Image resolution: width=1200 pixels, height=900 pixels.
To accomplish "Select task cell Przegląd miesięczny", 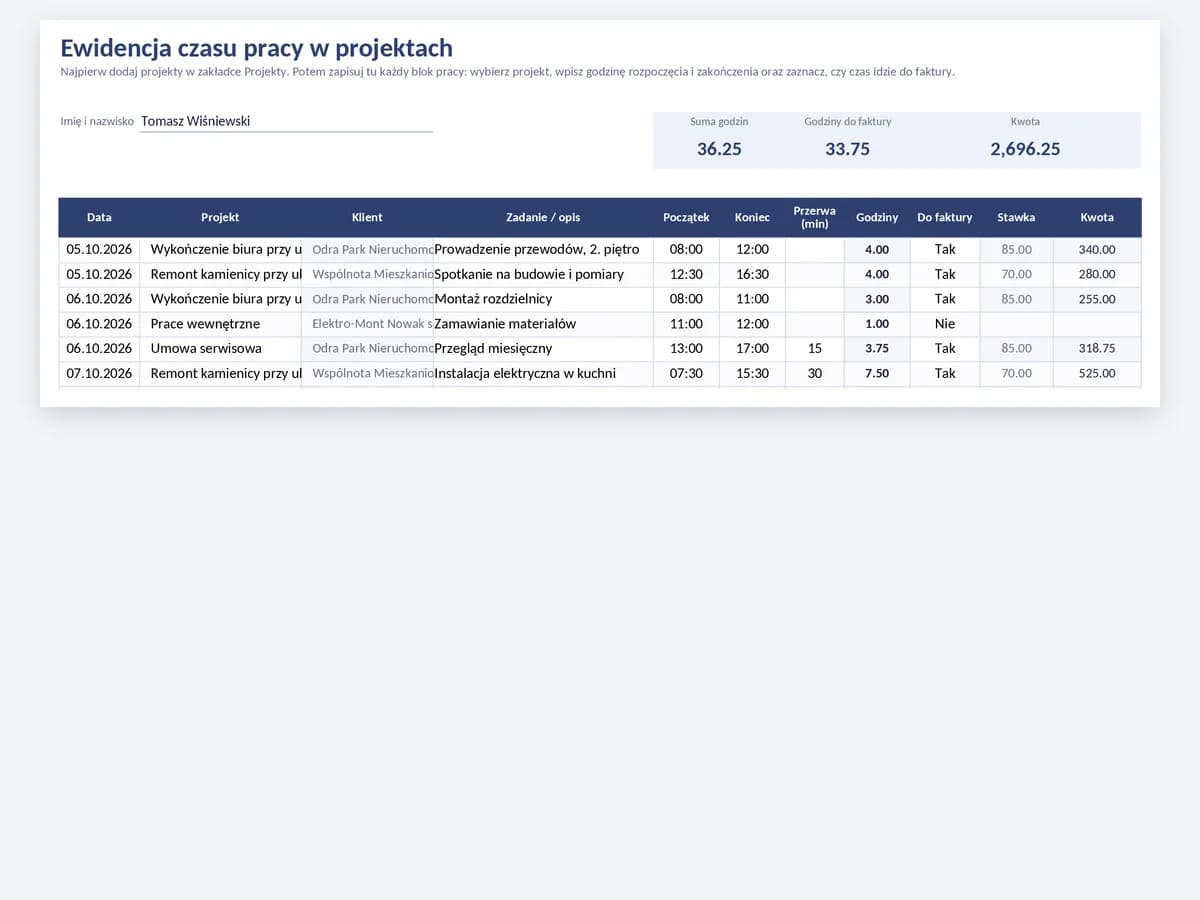I will tap(543, 349).
